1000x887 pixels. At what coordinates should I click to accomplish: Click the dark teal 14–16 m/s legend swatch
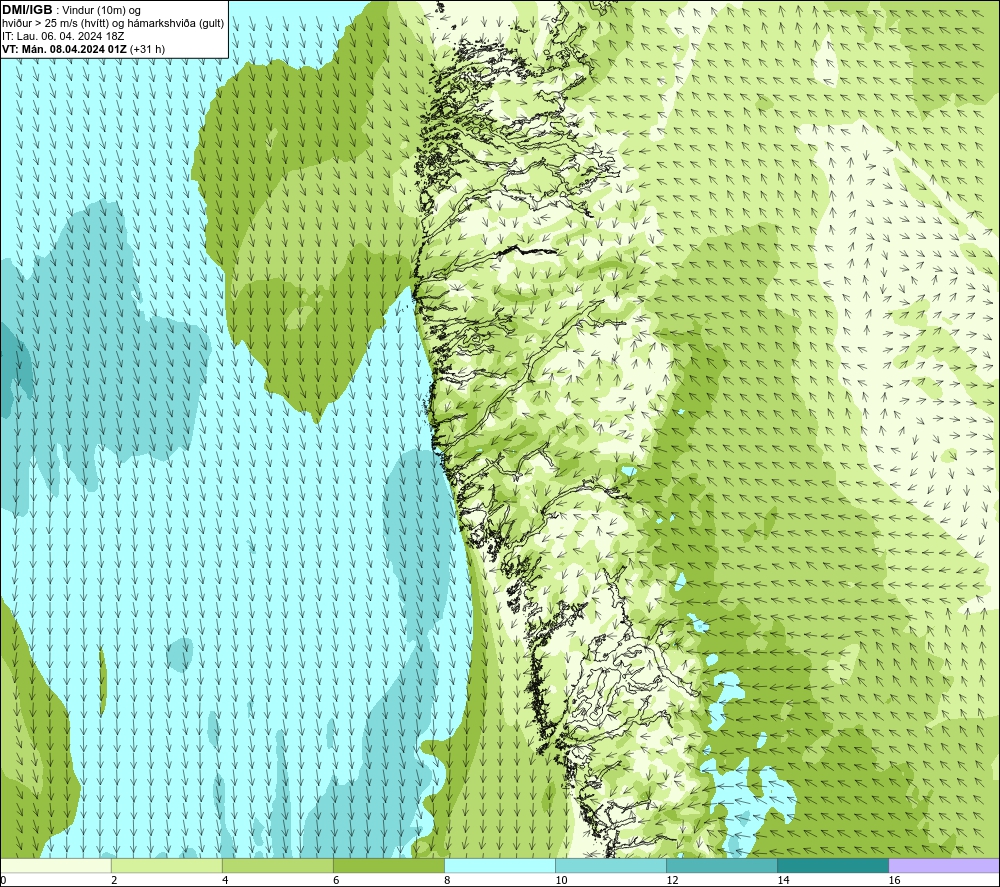pyautogui.click(x=833, y=866)
